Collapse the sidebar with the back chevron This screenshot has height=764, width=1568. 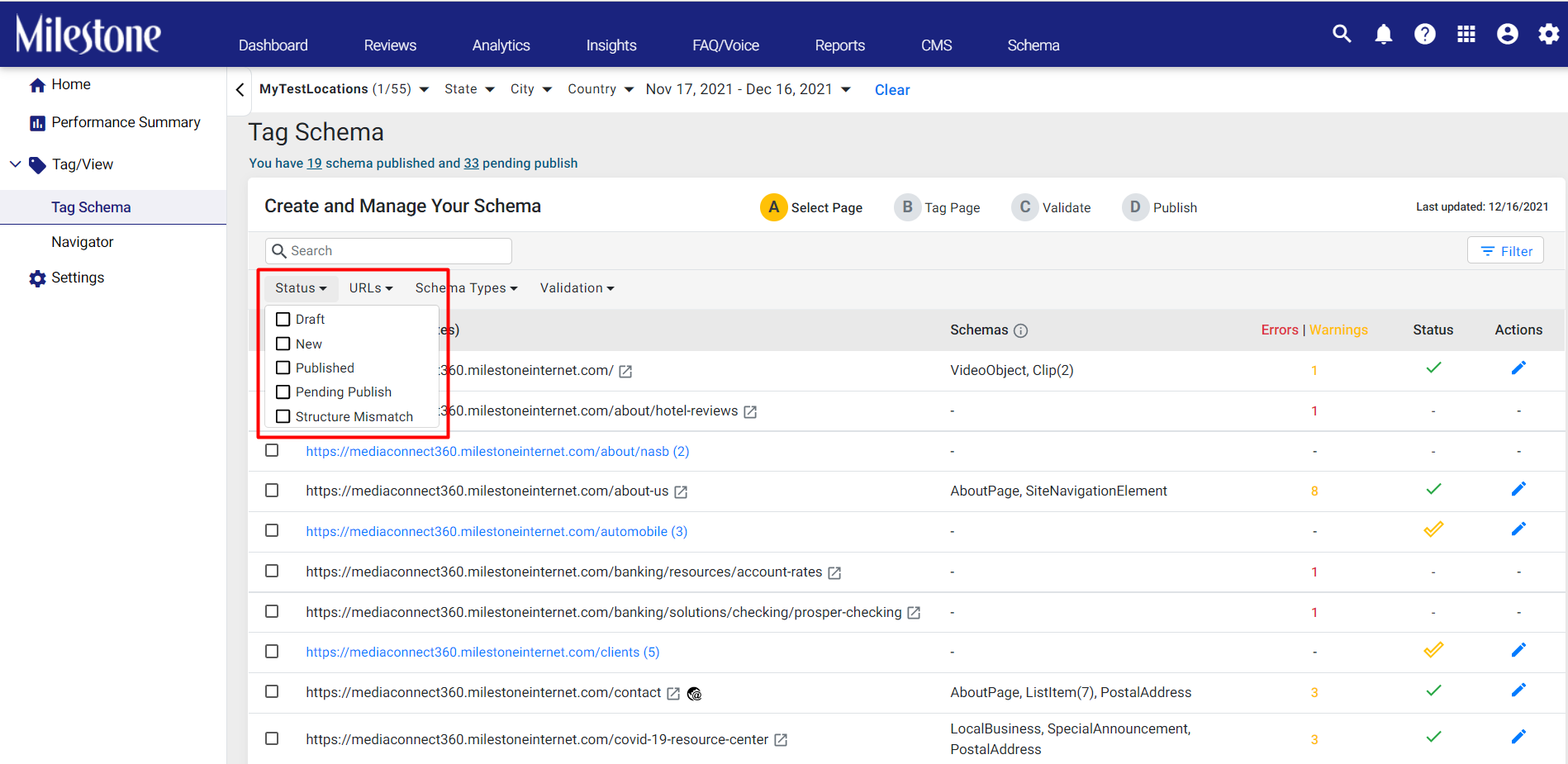click(240, 89)
